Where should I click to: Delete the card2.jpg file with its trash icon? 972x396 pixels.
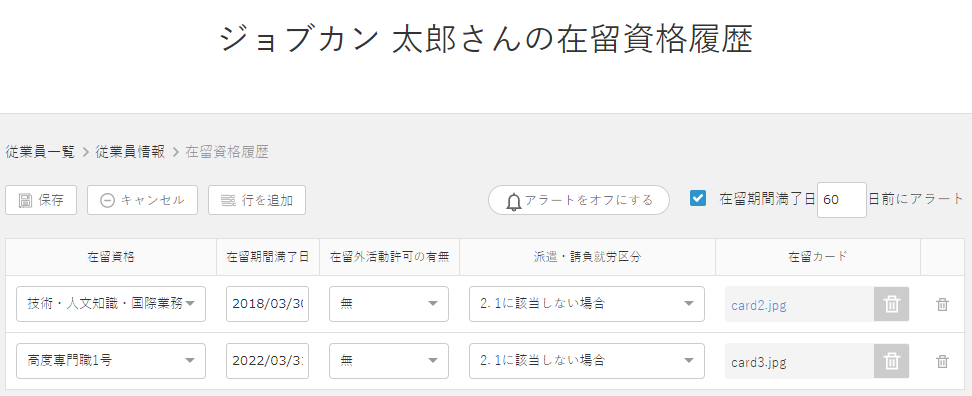point(891,304)
